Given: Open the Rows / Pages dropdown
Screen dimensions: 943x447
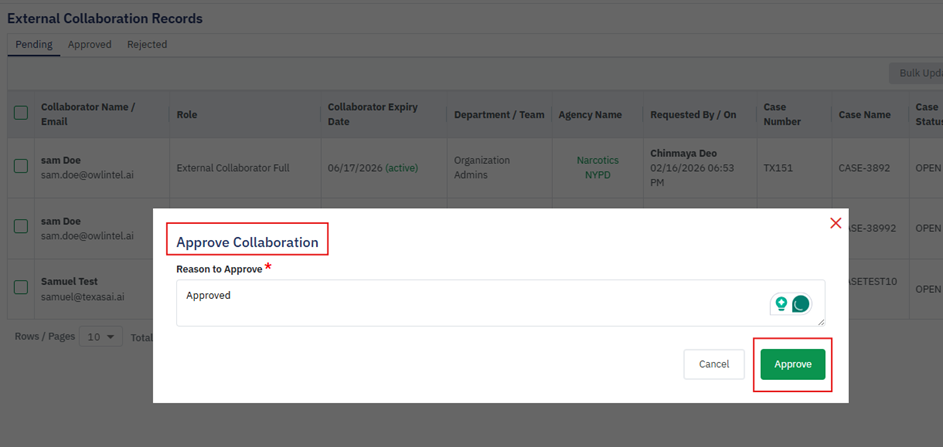Looking at the screenshot, I should (x=102, y=337).
